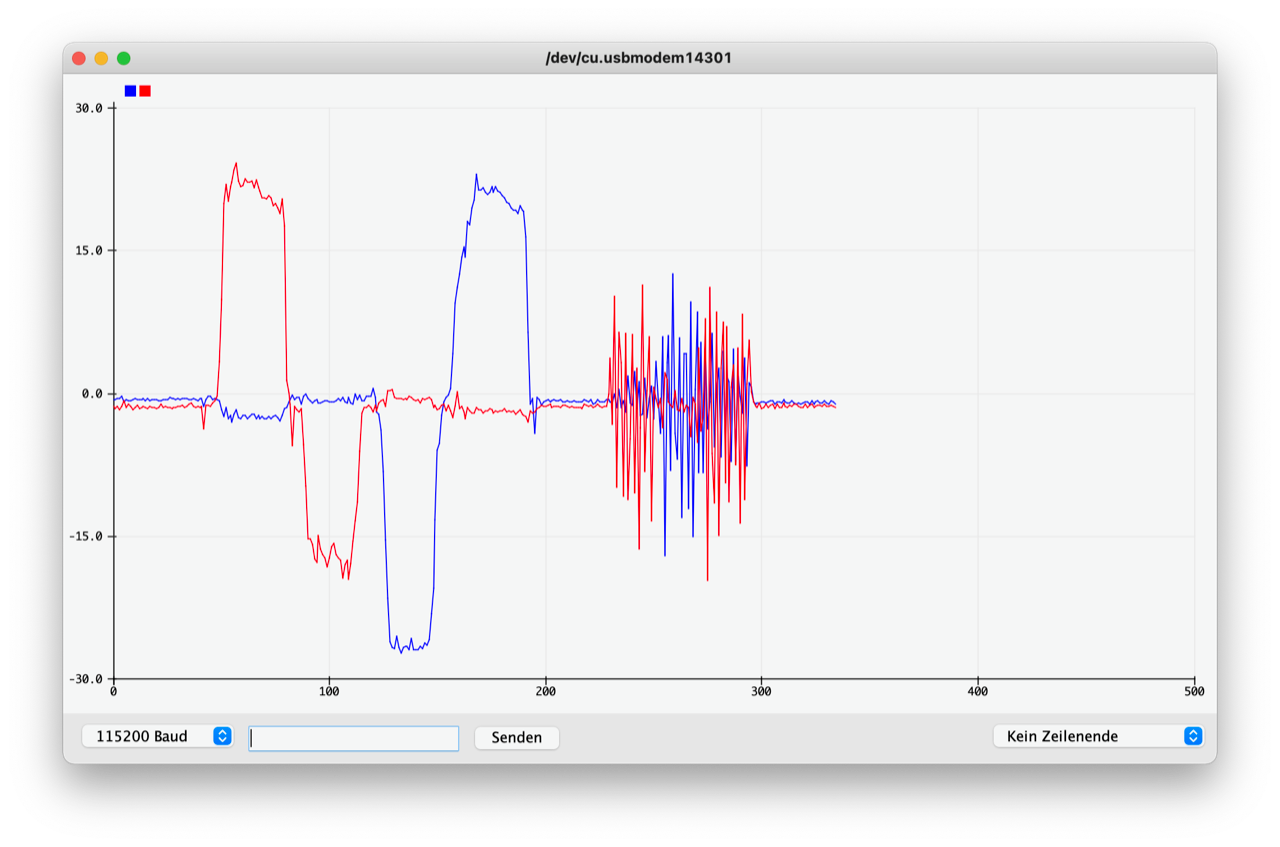This screenshot has width=1280, height=847.
Task: Click the 0.0 y-axis label
Action: click(94, 394)
